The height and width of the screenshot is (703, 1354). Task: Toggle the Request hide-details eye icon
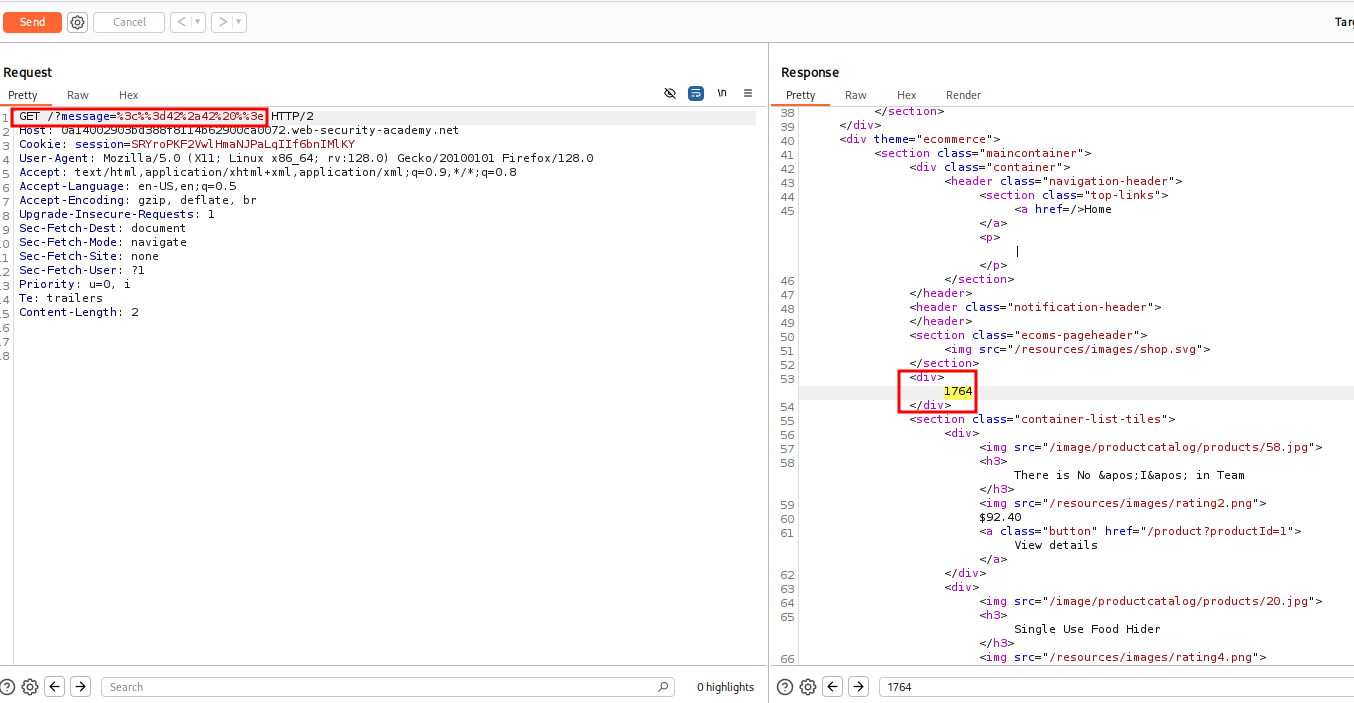coord(670,93)
